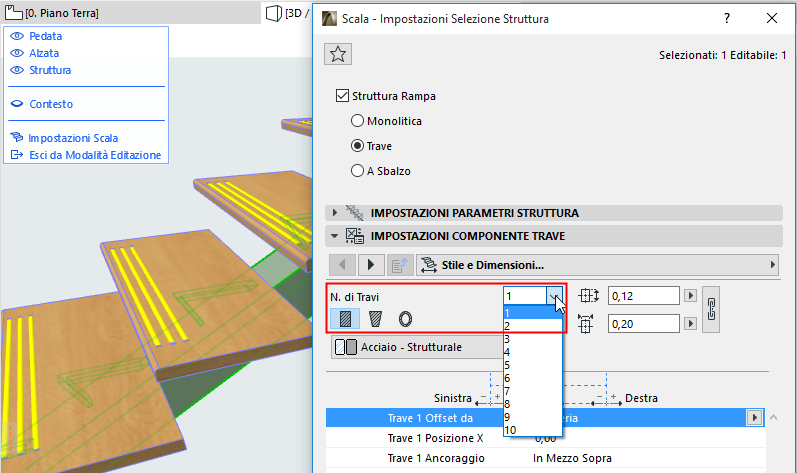The image size is (797, 473).
Task: Click Esci da Modalità Editazione
Action: (x=95, y=155)
